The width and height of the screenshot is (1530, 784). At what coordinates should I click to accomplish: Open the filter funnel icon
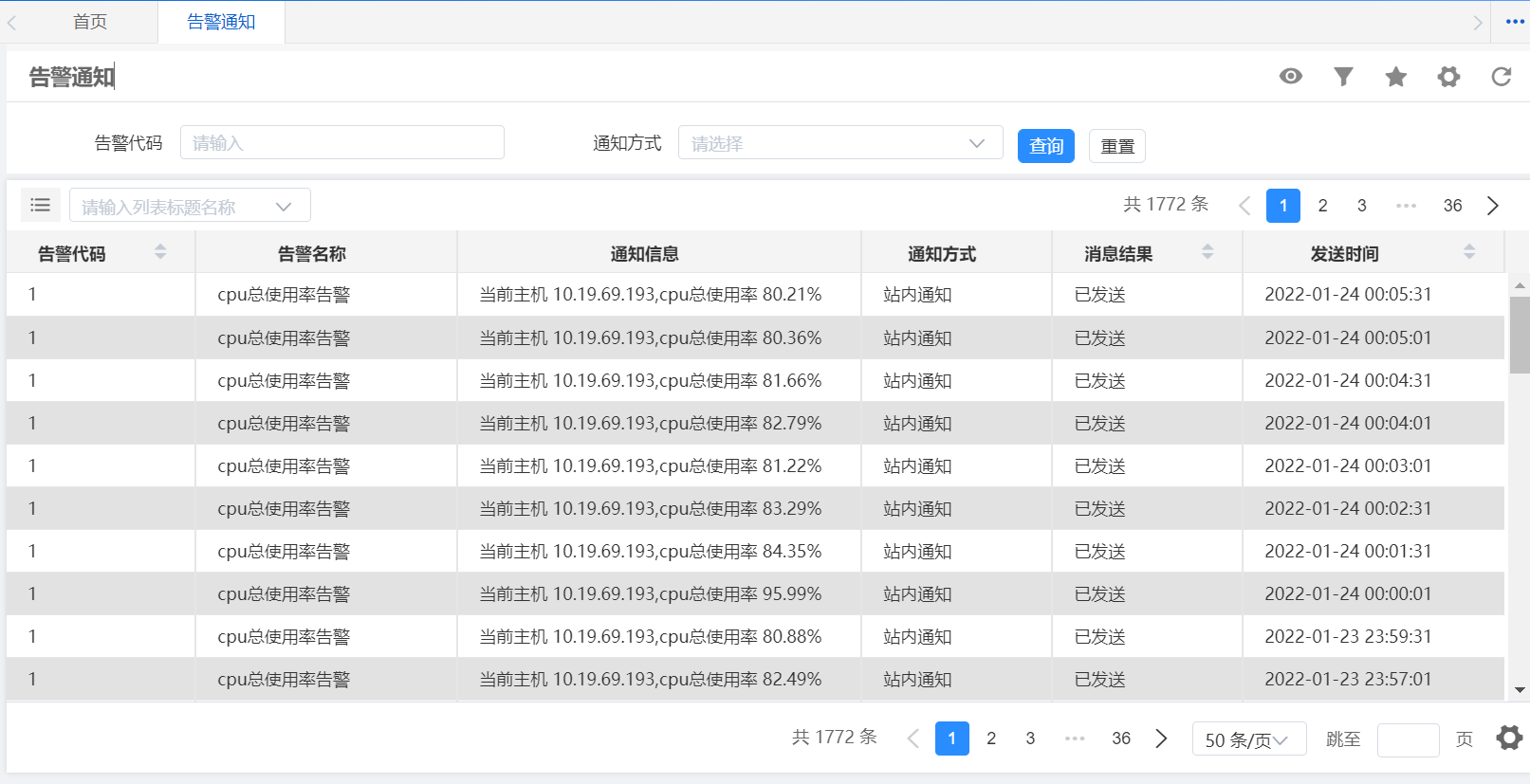1343,76
